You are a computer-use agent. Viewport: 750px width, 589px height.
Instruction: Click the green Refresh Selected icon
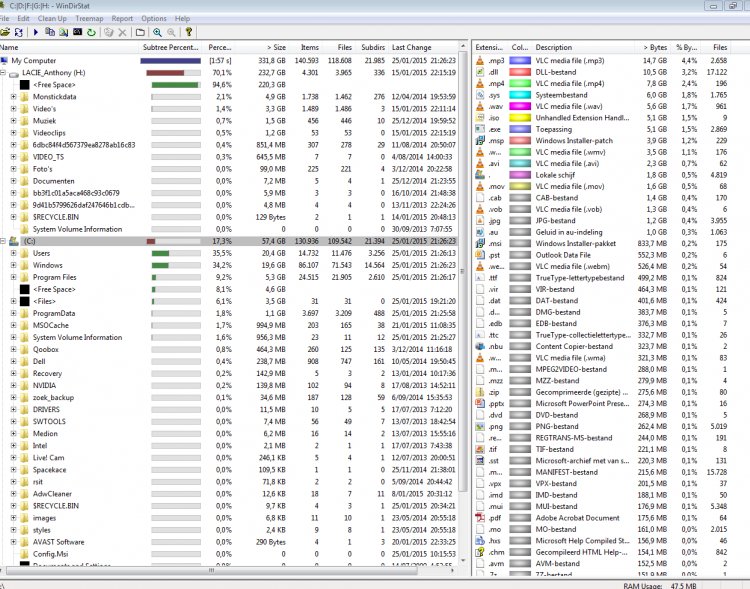(x=91, y=33)
